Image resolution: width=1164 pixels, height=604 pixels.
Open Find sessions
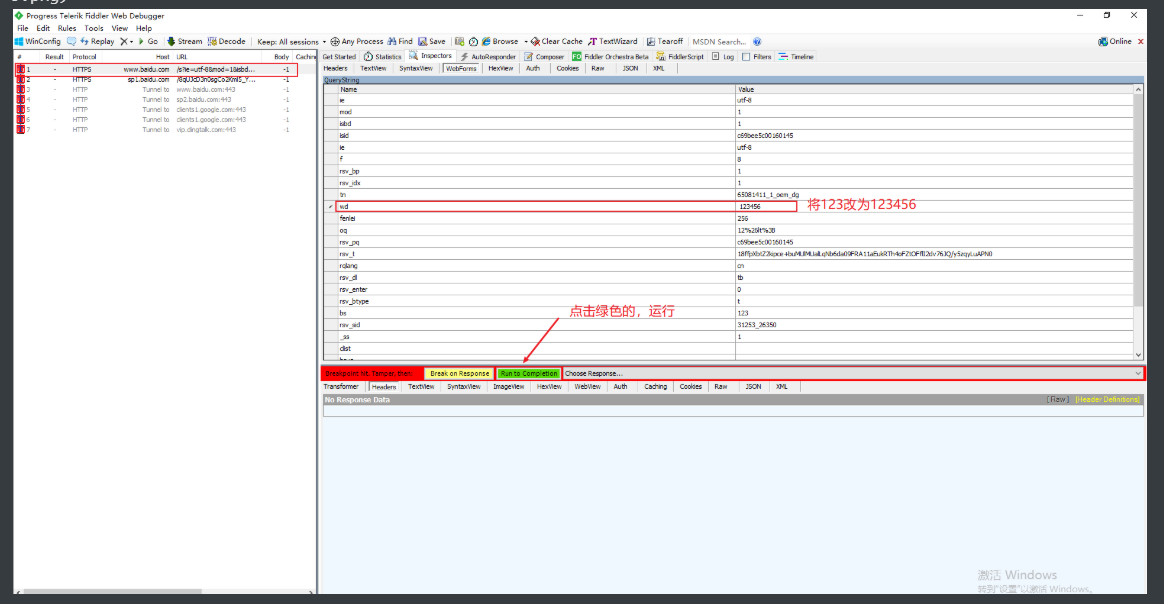[x=400, y=42]
